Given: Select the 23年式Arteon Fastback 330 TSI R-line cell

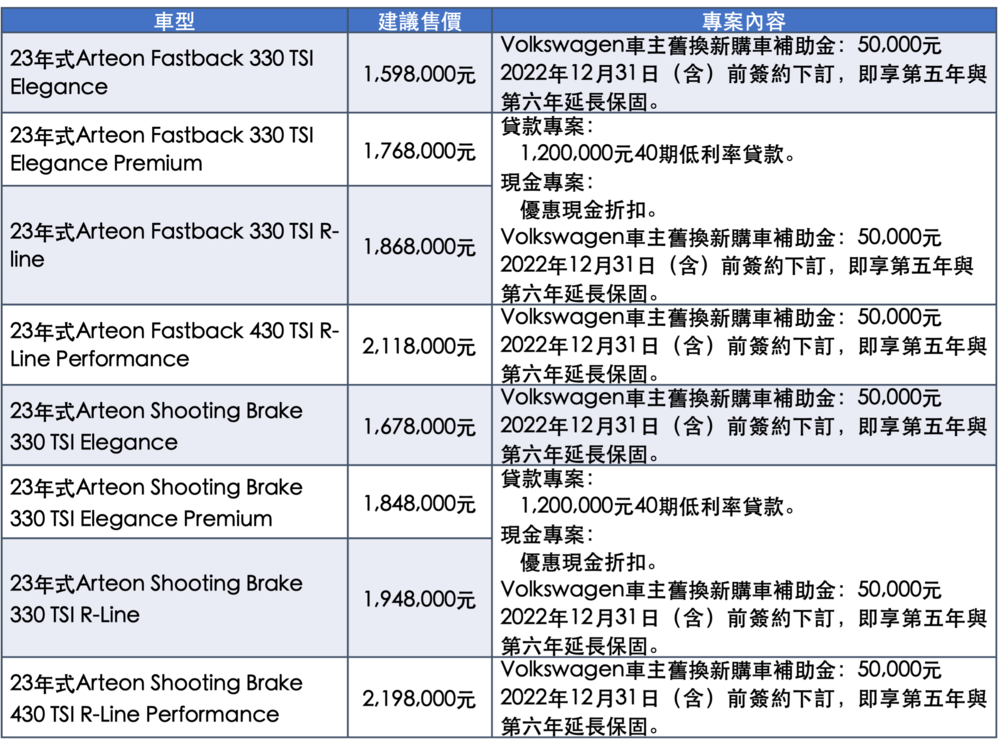Looking at the screenshot, I should pos(174,246).
